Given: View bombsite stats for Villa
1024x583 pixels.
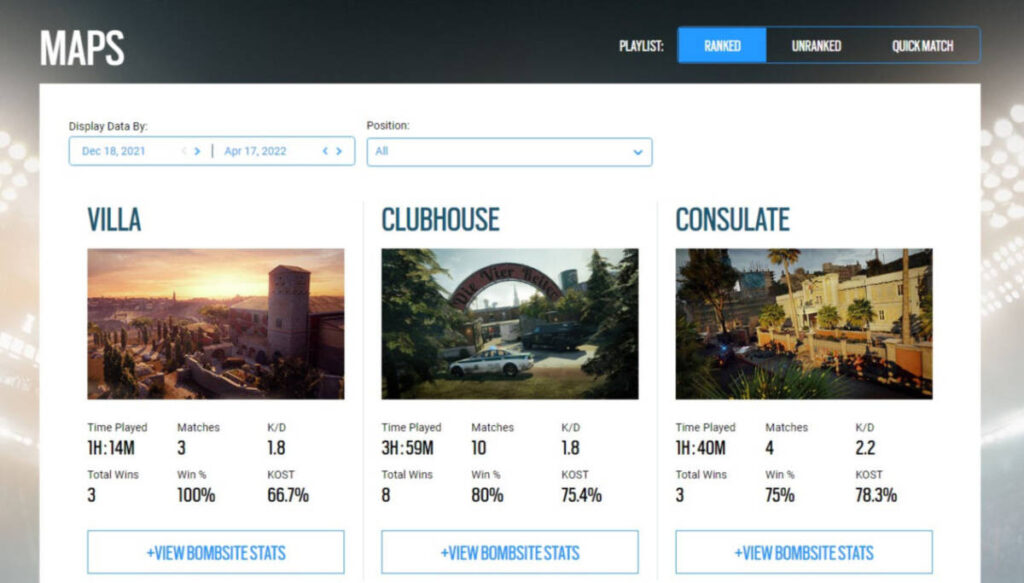Looking at the screenshot, I should click(x=215, y=552).
